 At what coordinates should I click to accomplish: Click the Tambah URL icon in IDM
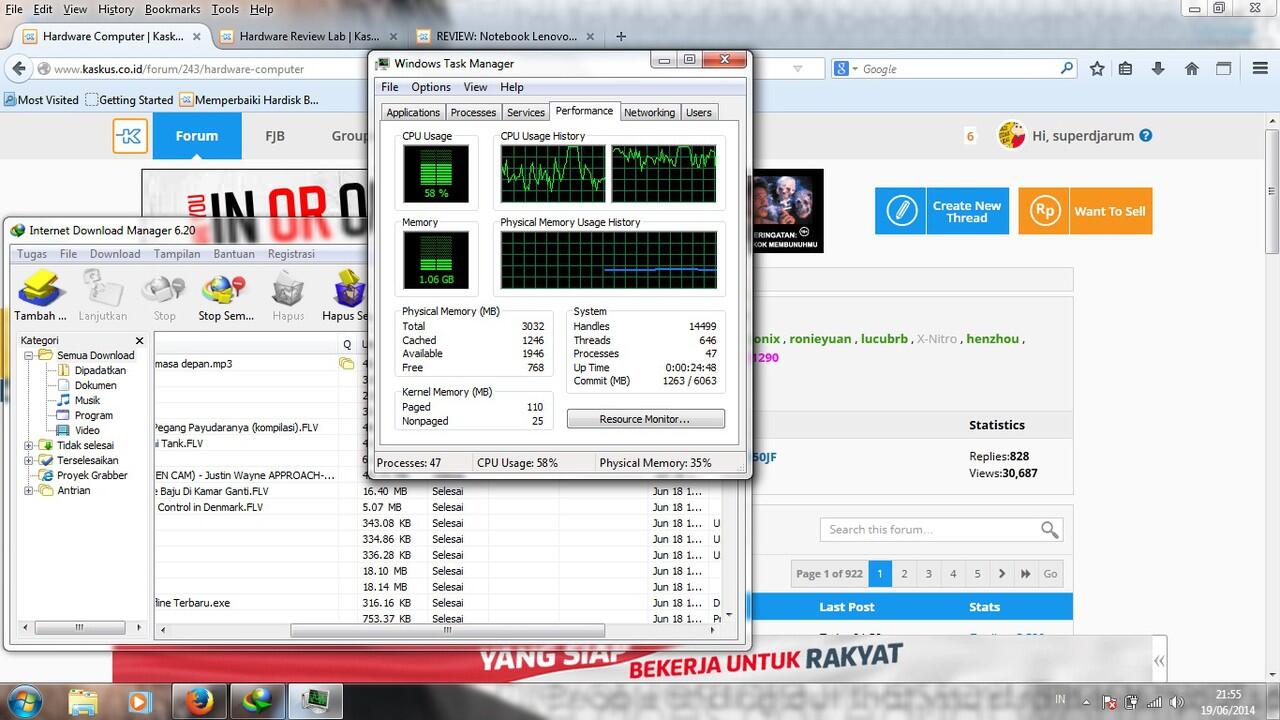(41, 290)
